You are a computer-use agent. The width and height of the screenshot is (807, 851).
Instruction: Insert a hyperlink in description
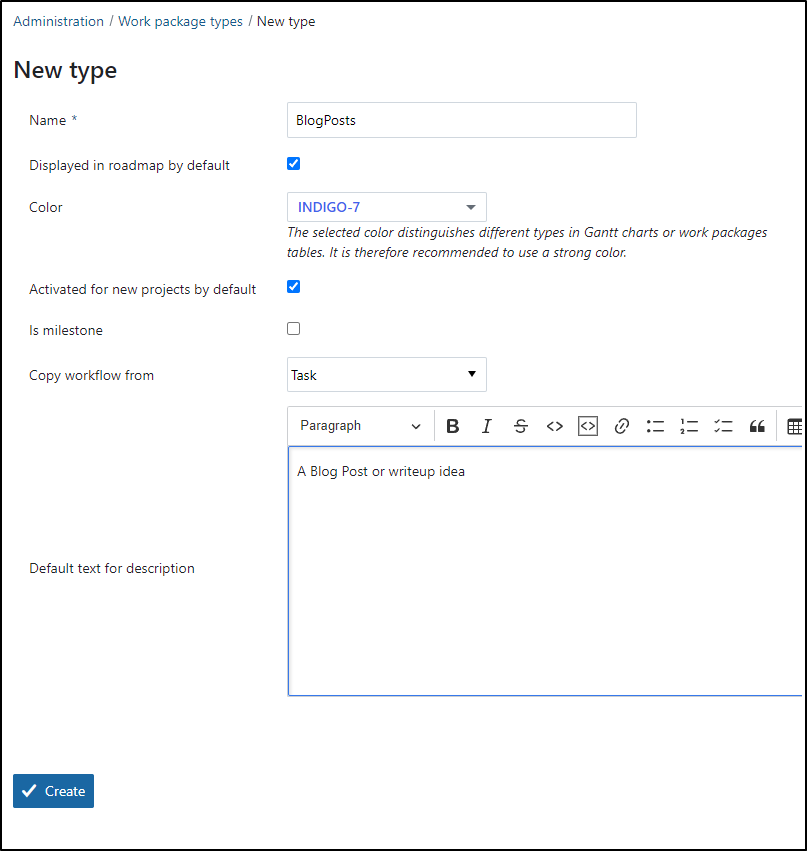click(622, 426)
